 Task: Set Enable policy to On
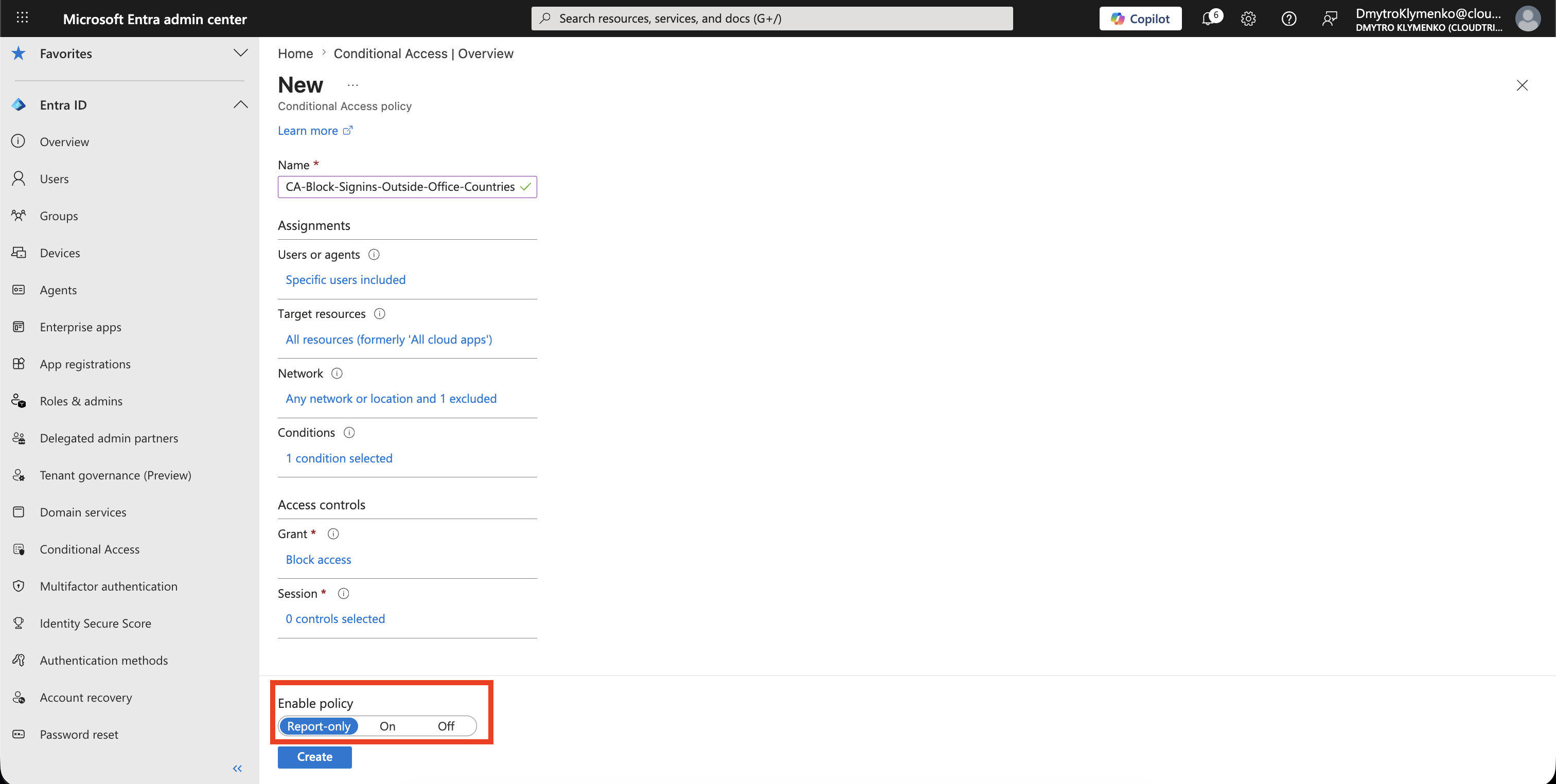click(387, 726)
